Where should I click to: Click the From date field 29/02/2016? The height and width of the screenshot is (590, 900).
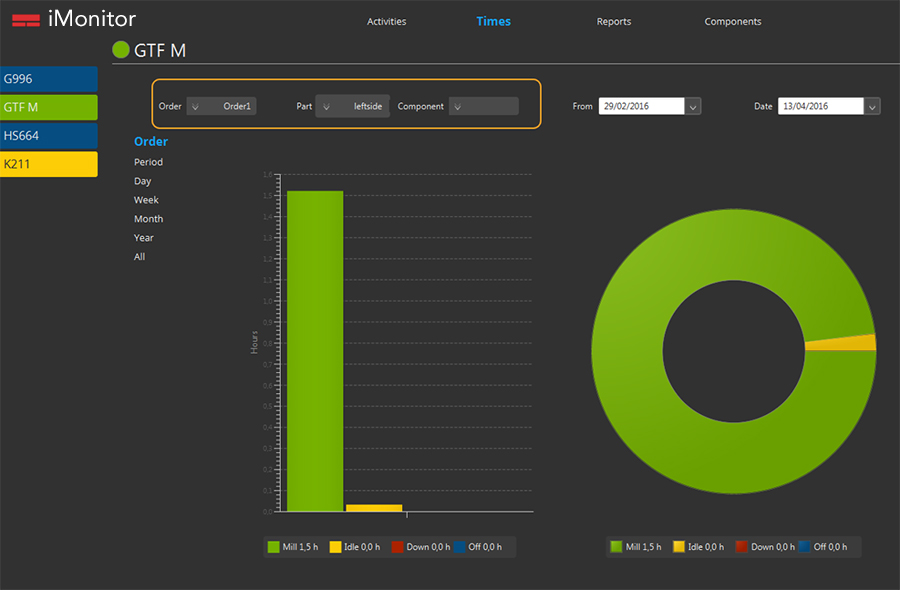(641, 106)
